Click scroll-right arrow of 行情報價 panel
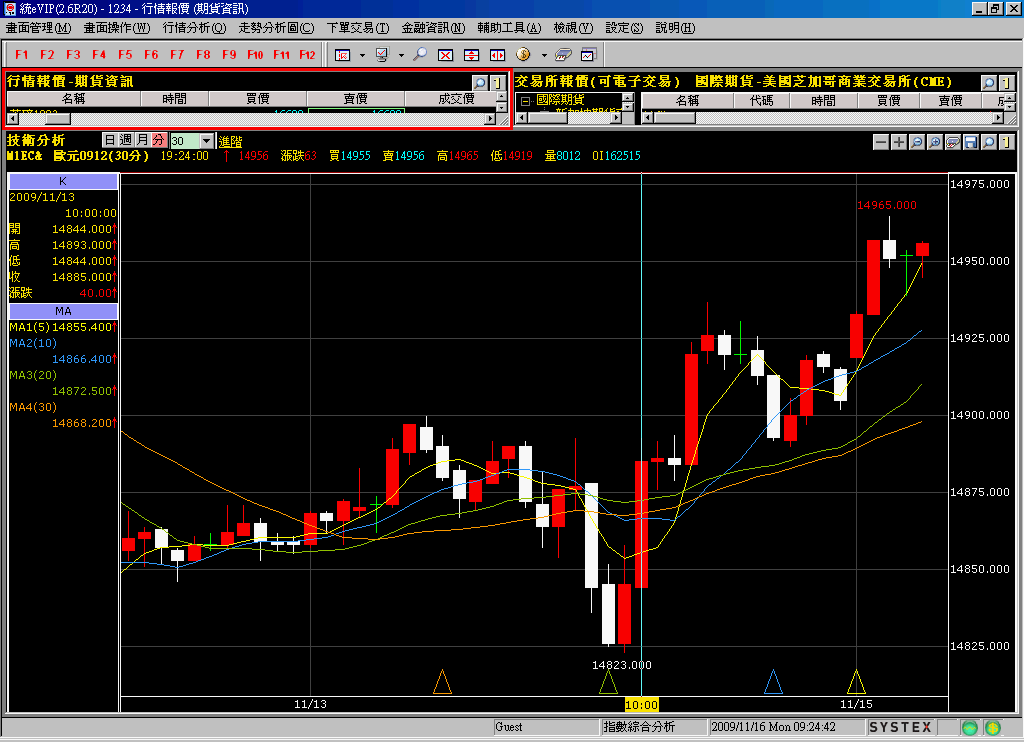 tap(490, 119)
